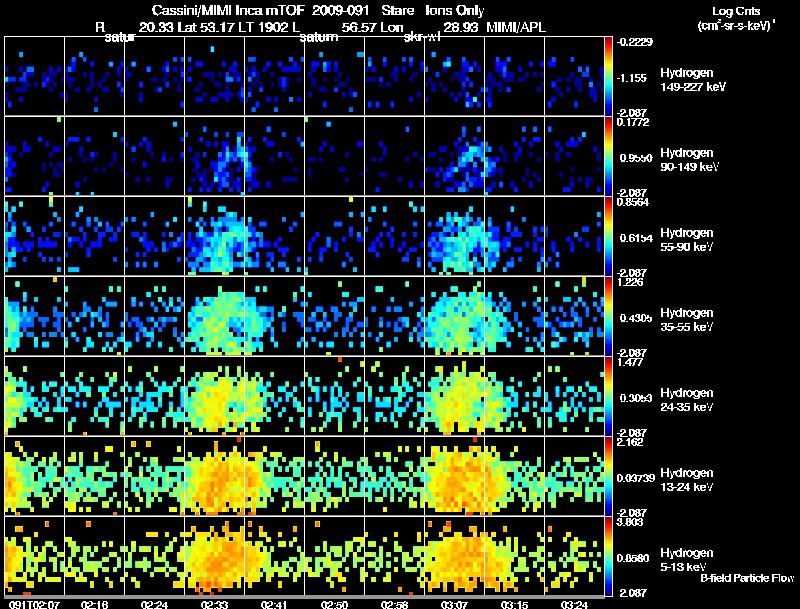The width and height of the screenshot is (800, 609).
Task: Click the 'B-field Particle Flow' caption
Action: [747, 578]
